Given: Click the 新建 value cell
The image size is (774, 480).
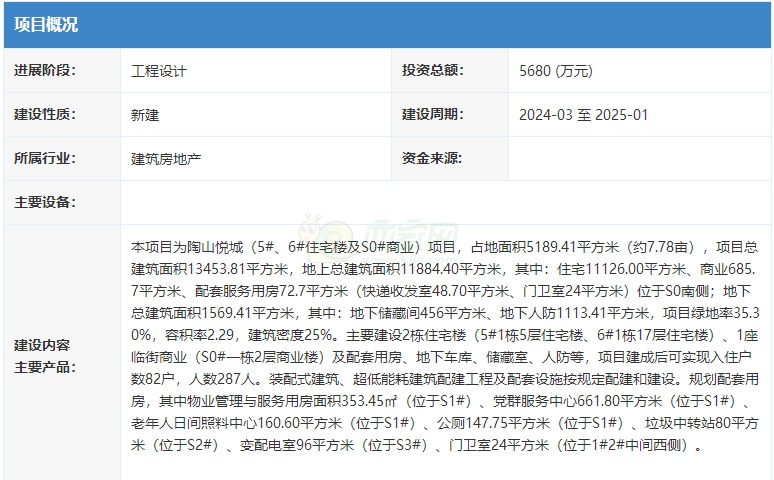Looking at the screenshot, I should [x=256, y=115].
